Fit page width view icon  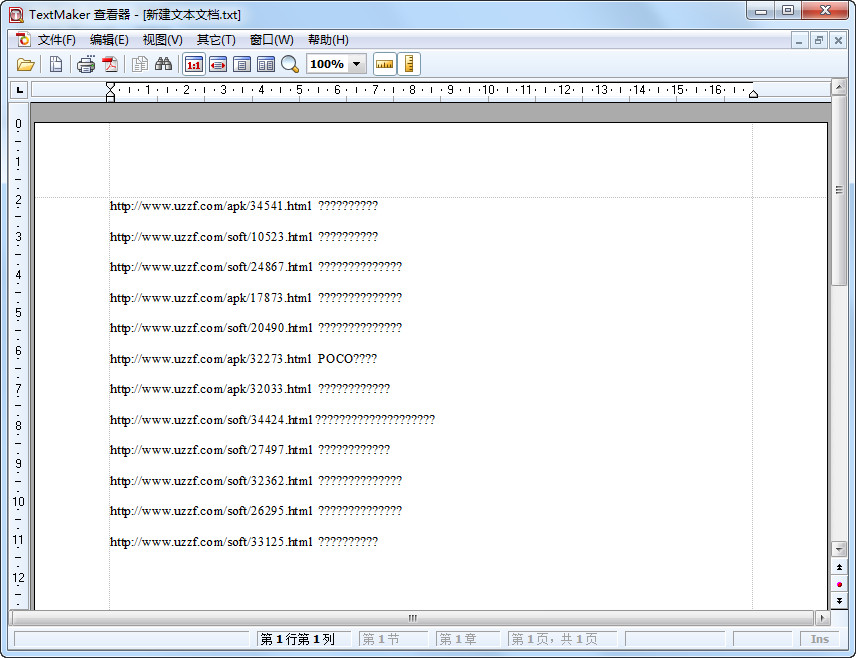(x=218, y=64)
